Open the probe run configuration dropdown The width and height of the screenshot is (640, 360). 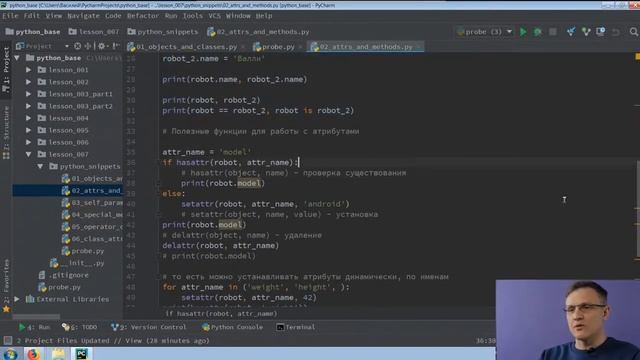pos(484,32)
